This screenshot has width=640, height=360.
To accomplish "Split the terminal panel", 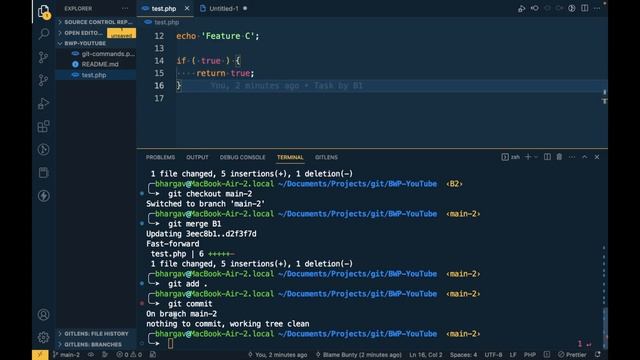I will point(547,157).
